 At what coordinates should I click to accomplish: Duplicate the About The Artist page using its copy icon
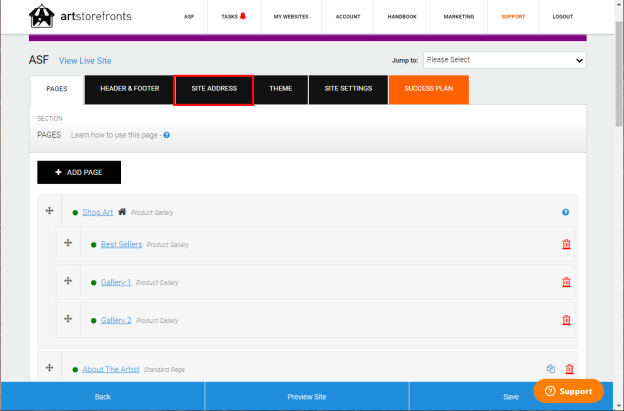point(551,368)
